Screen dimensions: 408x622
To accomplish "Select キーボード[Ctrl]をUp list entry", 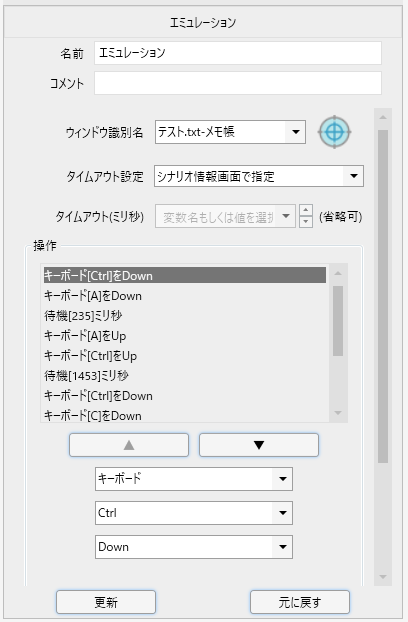I will pyautogui.click(x=185, y=356).
